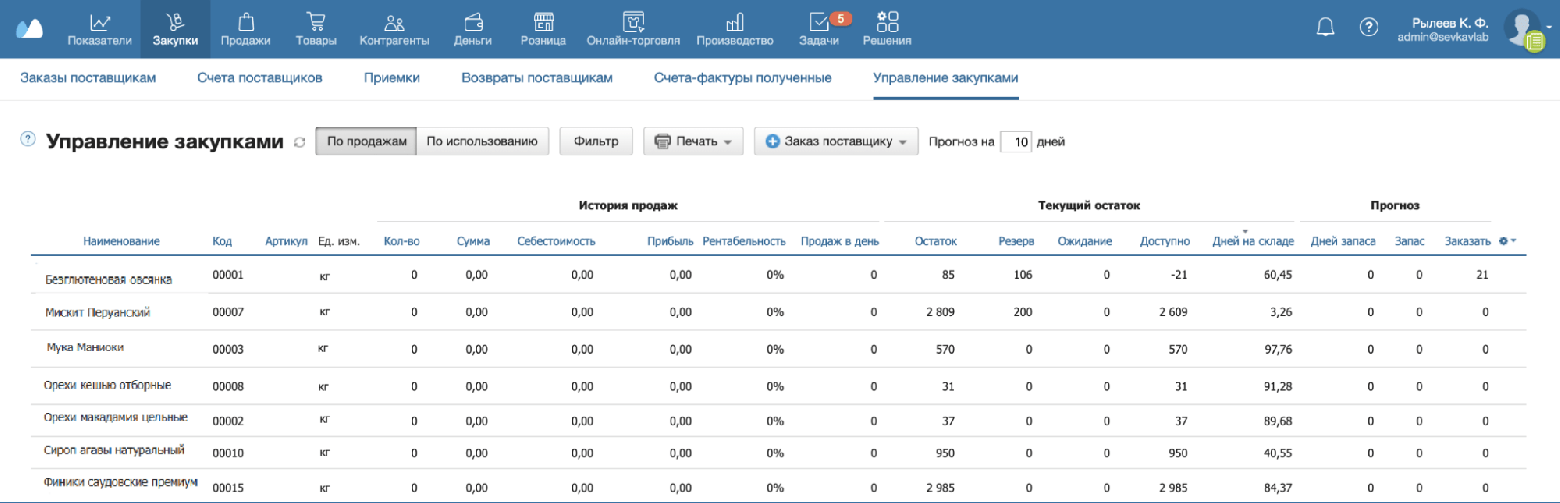Sort by Кол-во column
Viewport: 1560px width, 503px height.
coord(400,242)
